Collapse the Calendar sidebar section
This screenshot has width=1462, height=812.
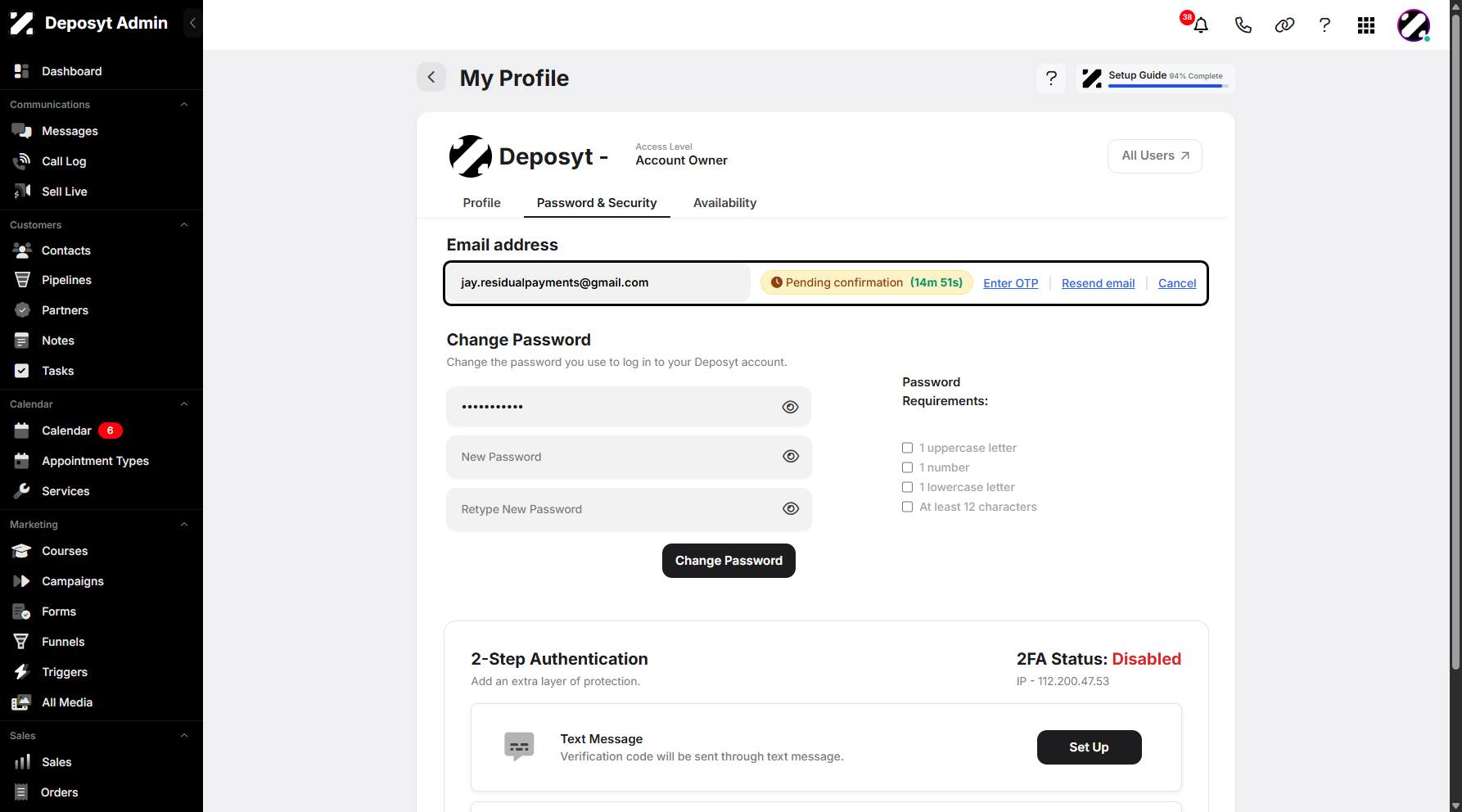click(184, 404)
